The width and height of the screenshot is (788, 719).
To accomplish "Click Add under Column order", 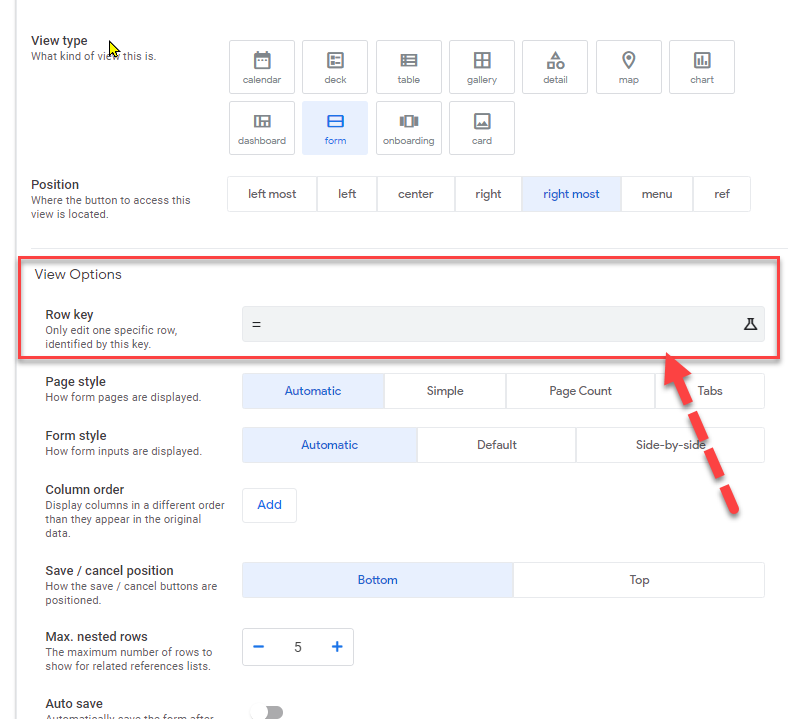I will (x=269, y=505).
